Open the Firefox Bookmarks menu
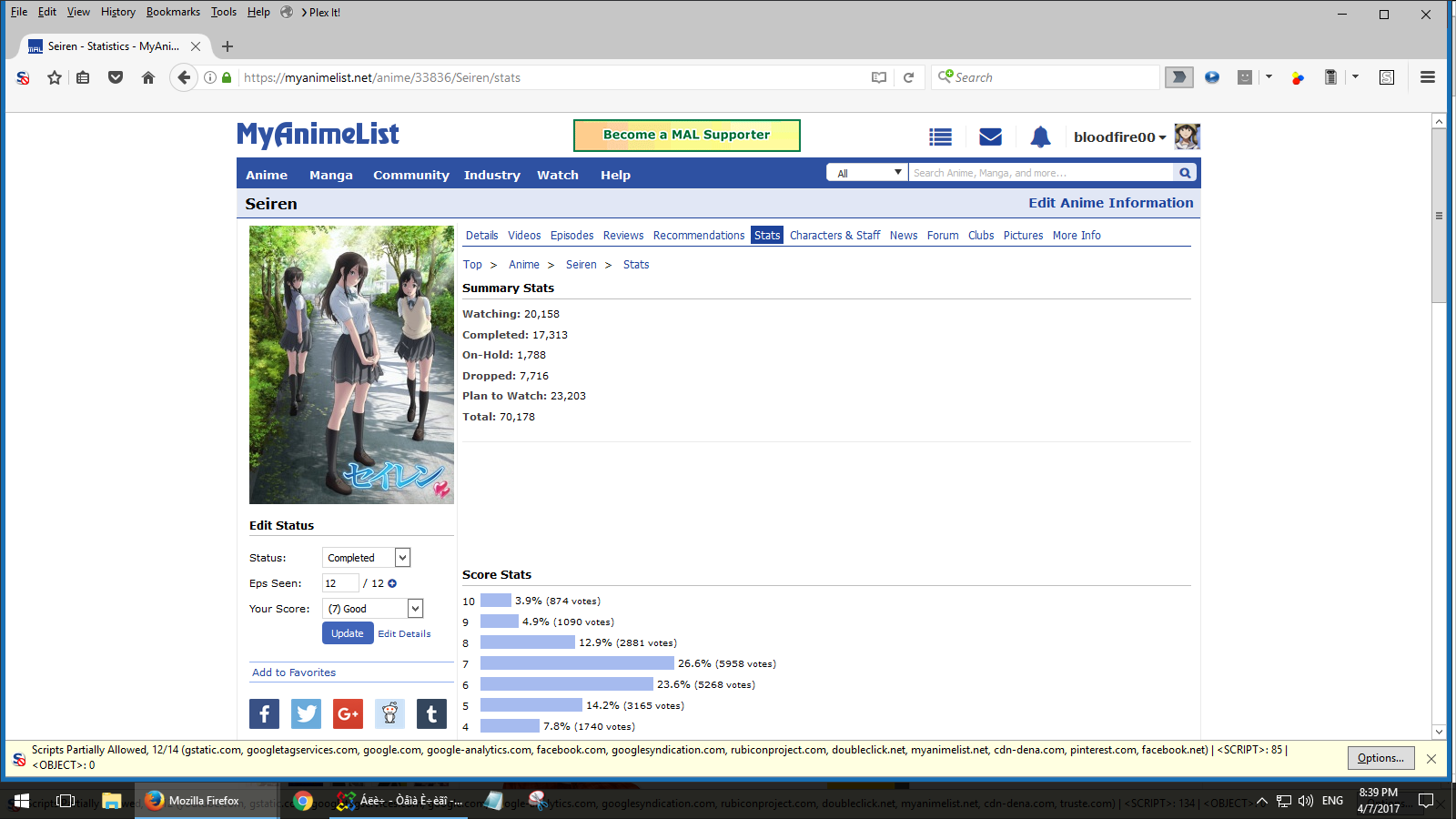 (173, 12)
